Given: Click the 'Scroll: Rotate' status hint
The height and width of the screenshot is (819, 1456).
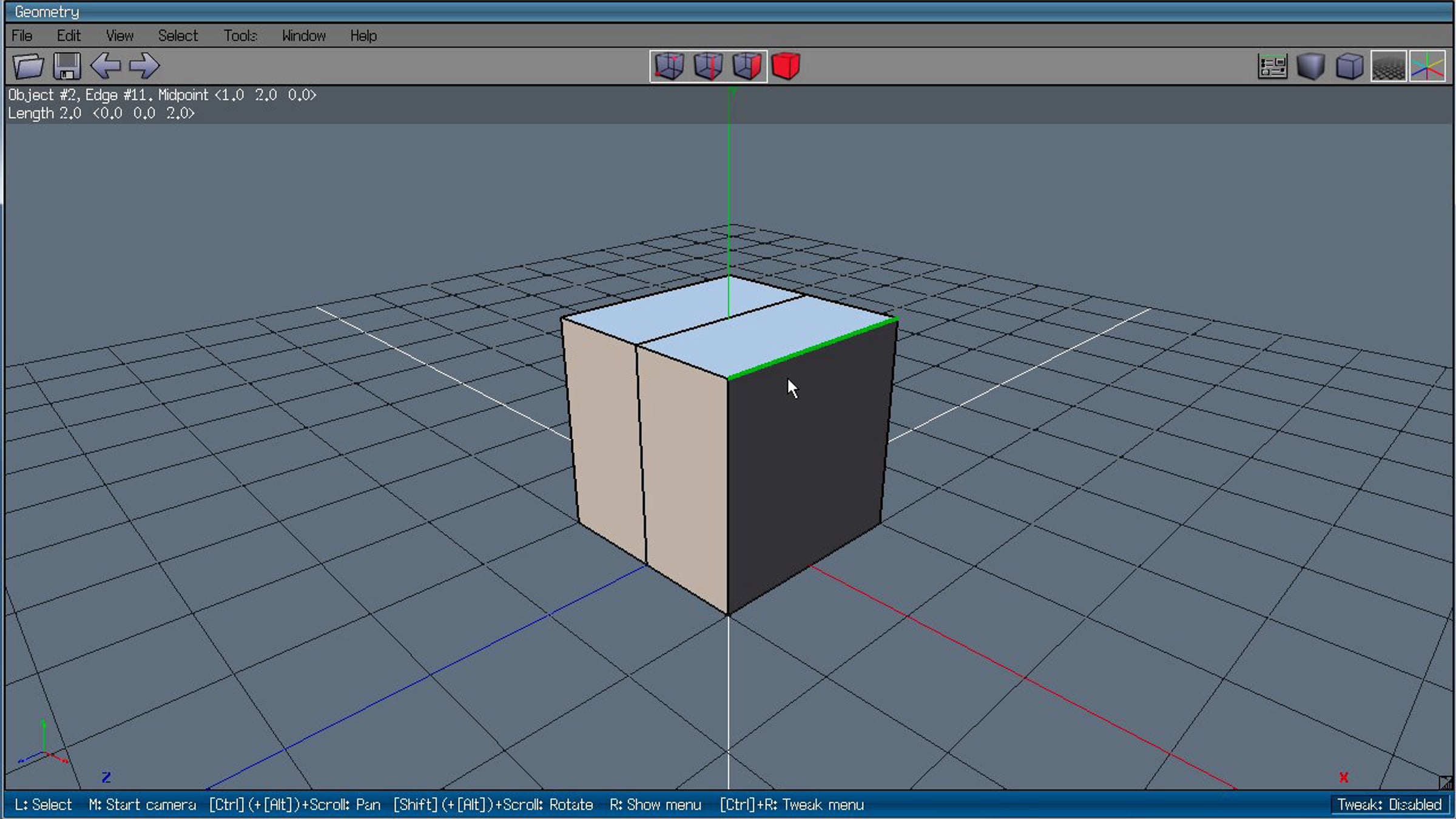Looking at the screenshot, I should coord(493,804).
